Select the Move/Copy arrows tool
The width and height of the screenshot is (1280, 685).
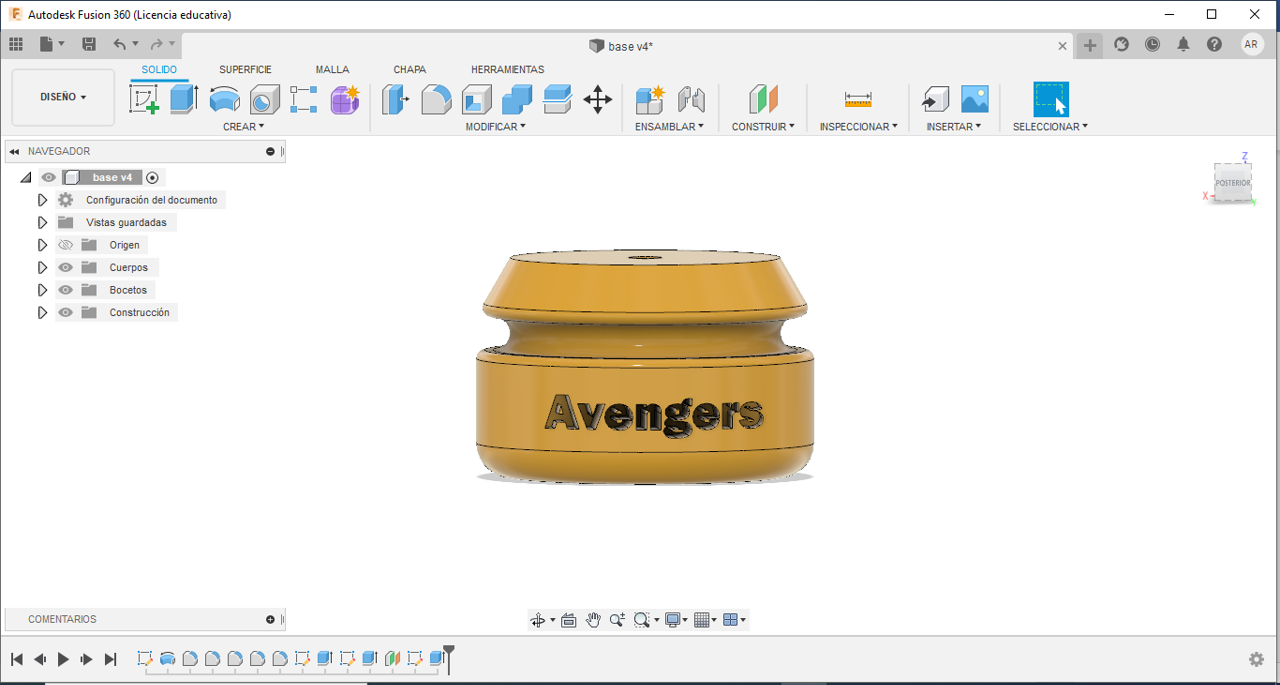pyautogui.click(x=598, y=99)
